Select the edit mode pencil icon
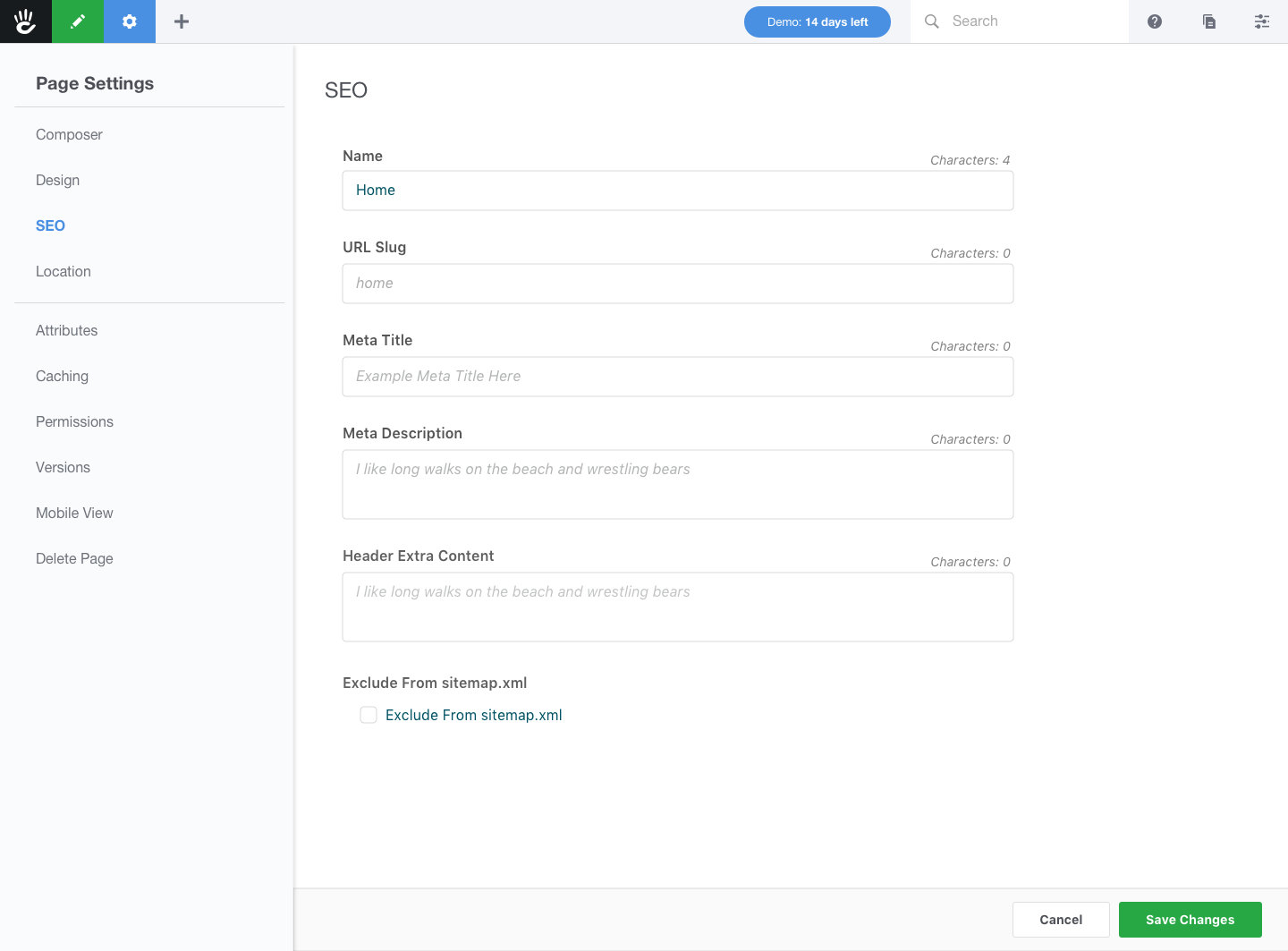 pos(77,21)
